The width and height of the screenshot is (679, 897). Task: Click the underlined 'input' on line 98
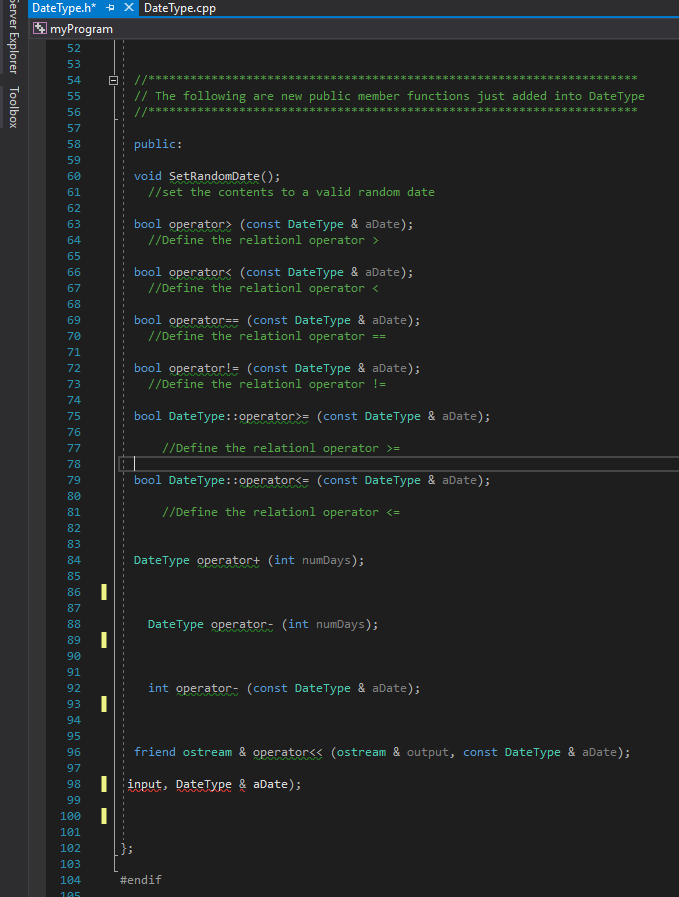click(x=145, y=784)
